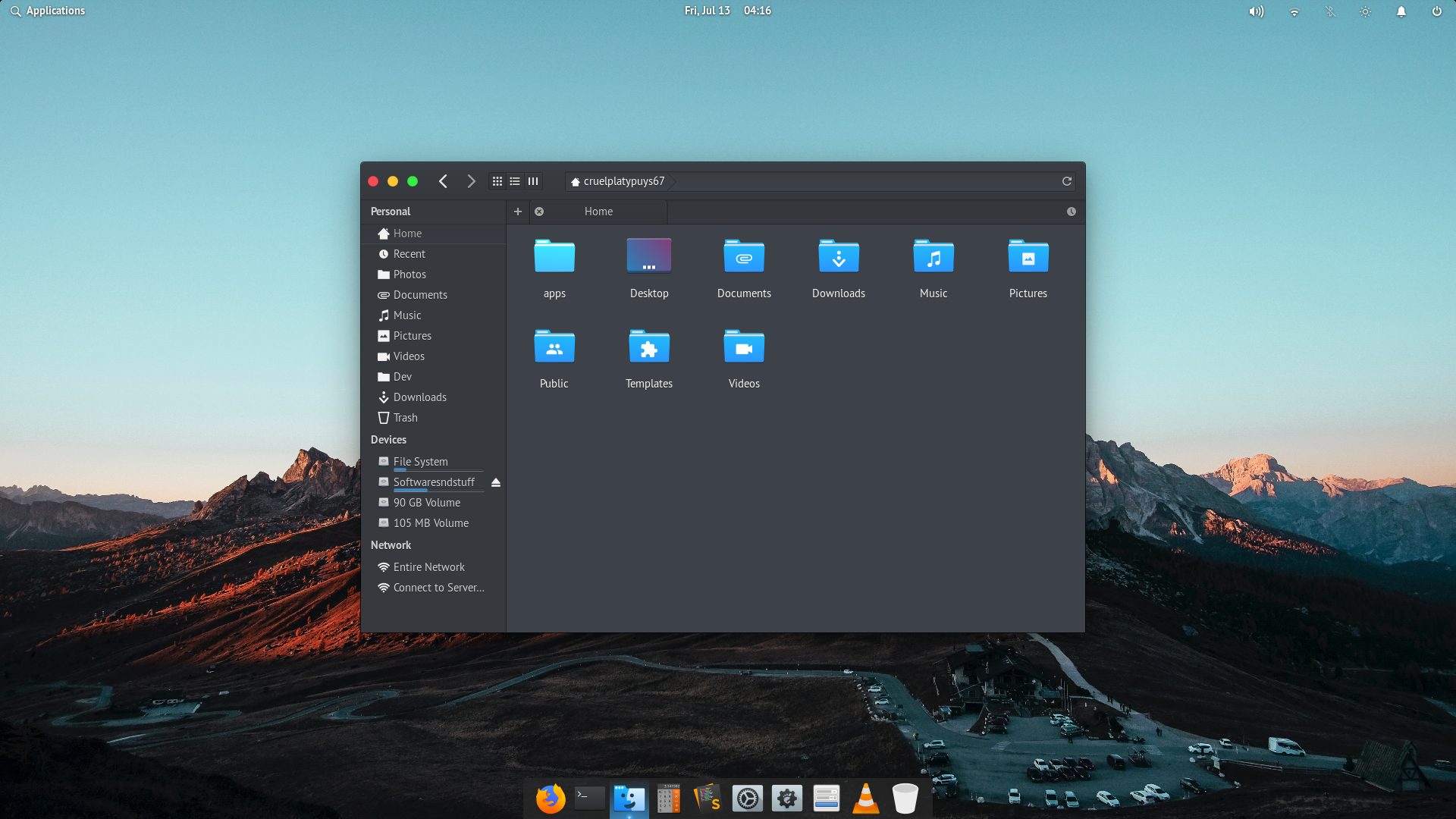Viewport: 1456px width, 819px height.
Task: Switch to list view mode
Action: point(515,181)
